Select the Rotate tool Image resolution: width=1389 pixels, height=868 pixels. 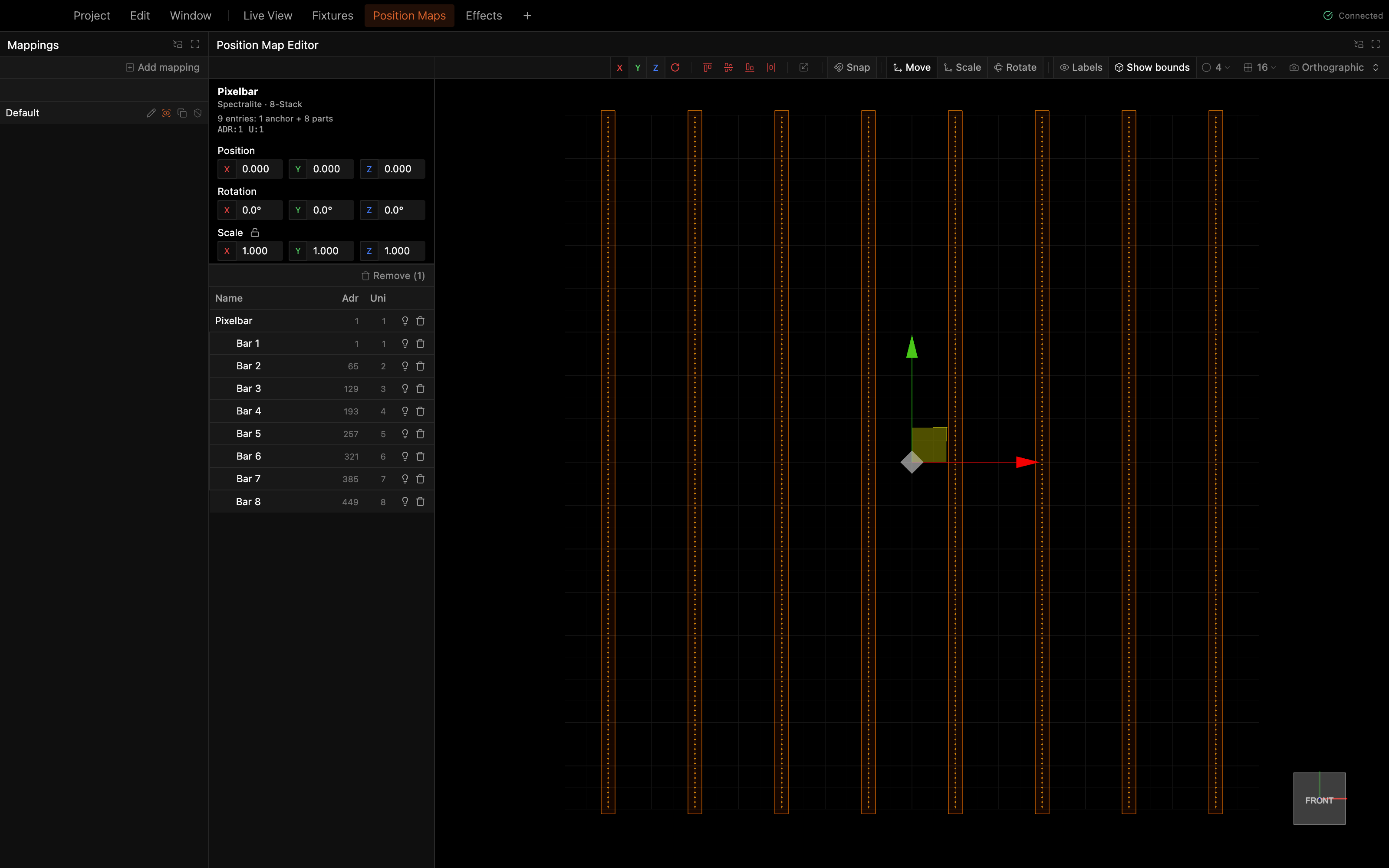pyautogui.click(x=1015, y=68)
